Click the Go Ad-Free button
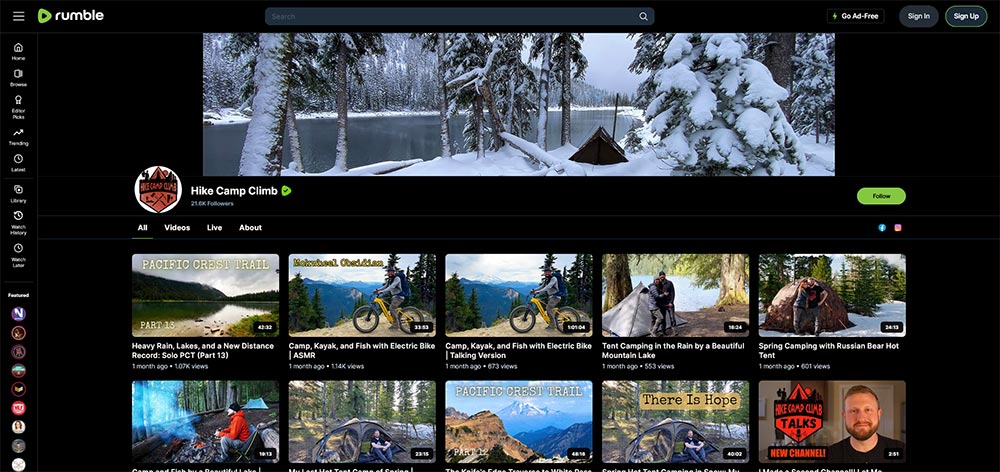The image size is (1000, 472). [855, 16]
